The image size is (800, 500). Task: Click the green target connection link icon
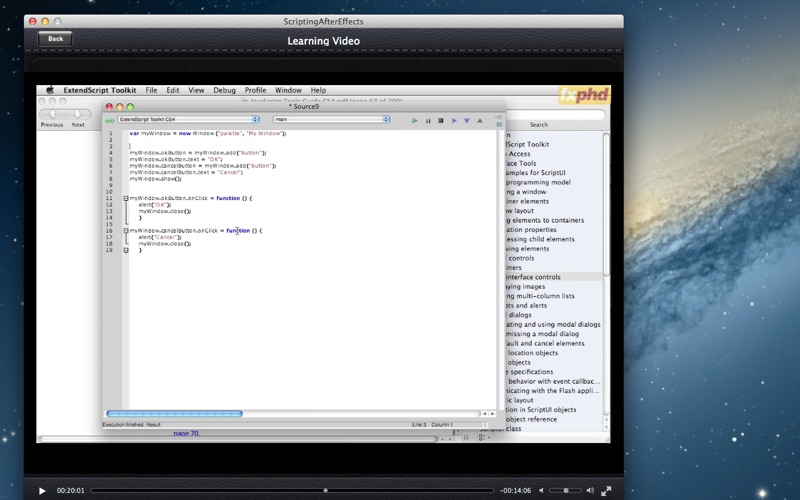(109, 120)
